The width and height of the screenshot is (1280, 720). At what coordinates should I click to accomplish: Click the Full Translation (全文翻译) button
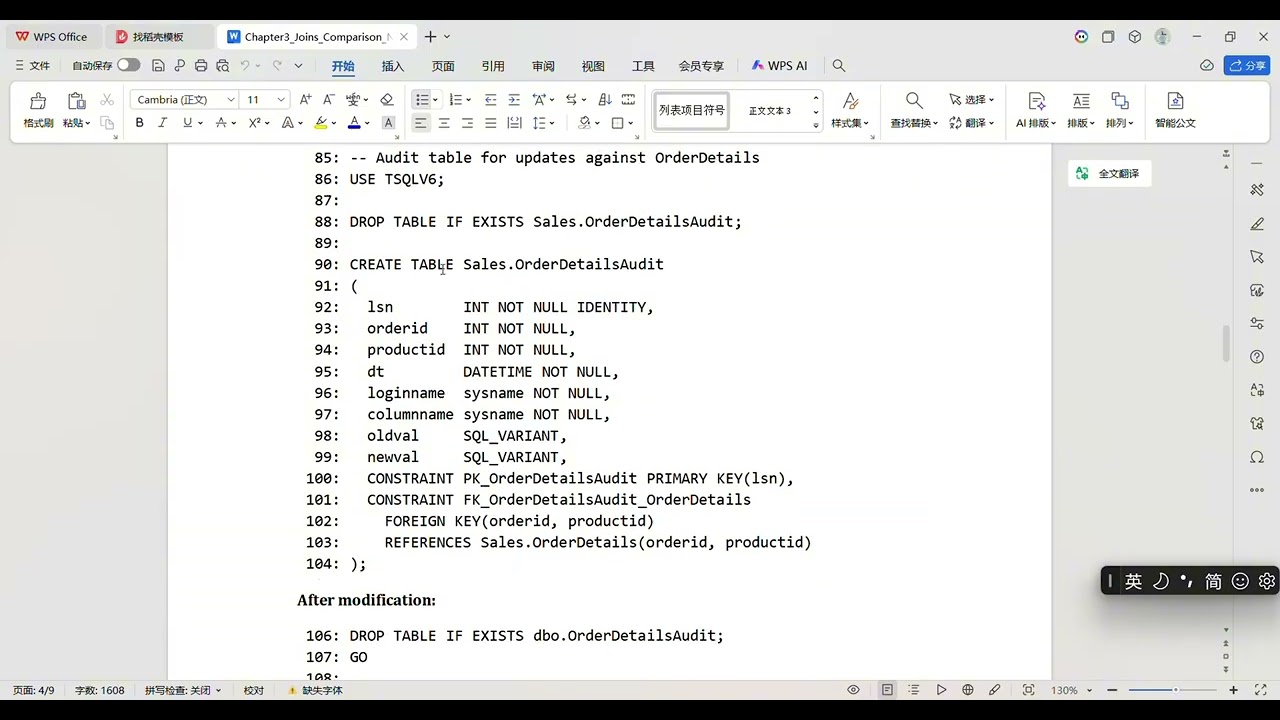click(1109, 173)
